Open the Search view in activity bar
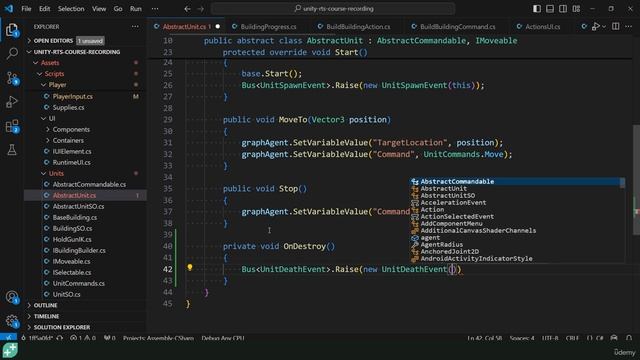The width and height of the screenshot is (640, 360). (12, 53)
